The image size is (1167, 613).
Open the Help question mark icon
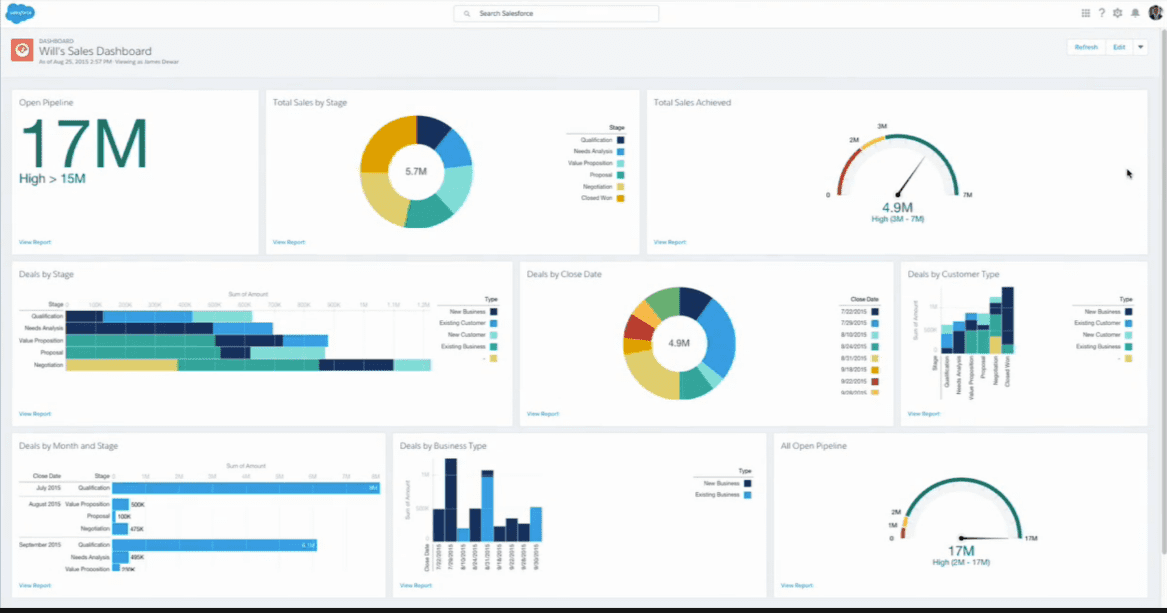[x=1102, y=13]
